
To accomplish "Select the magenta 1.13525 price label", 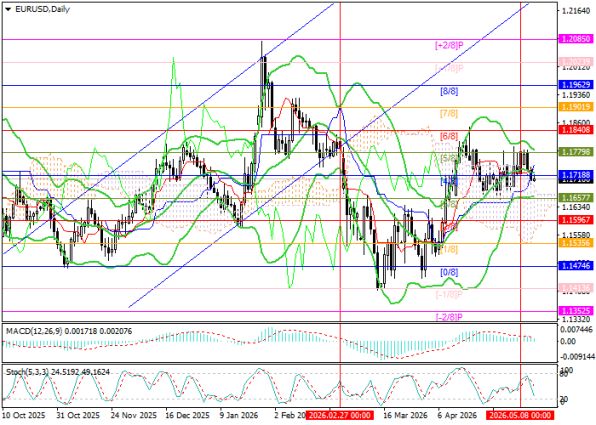I will pos(577,311).
